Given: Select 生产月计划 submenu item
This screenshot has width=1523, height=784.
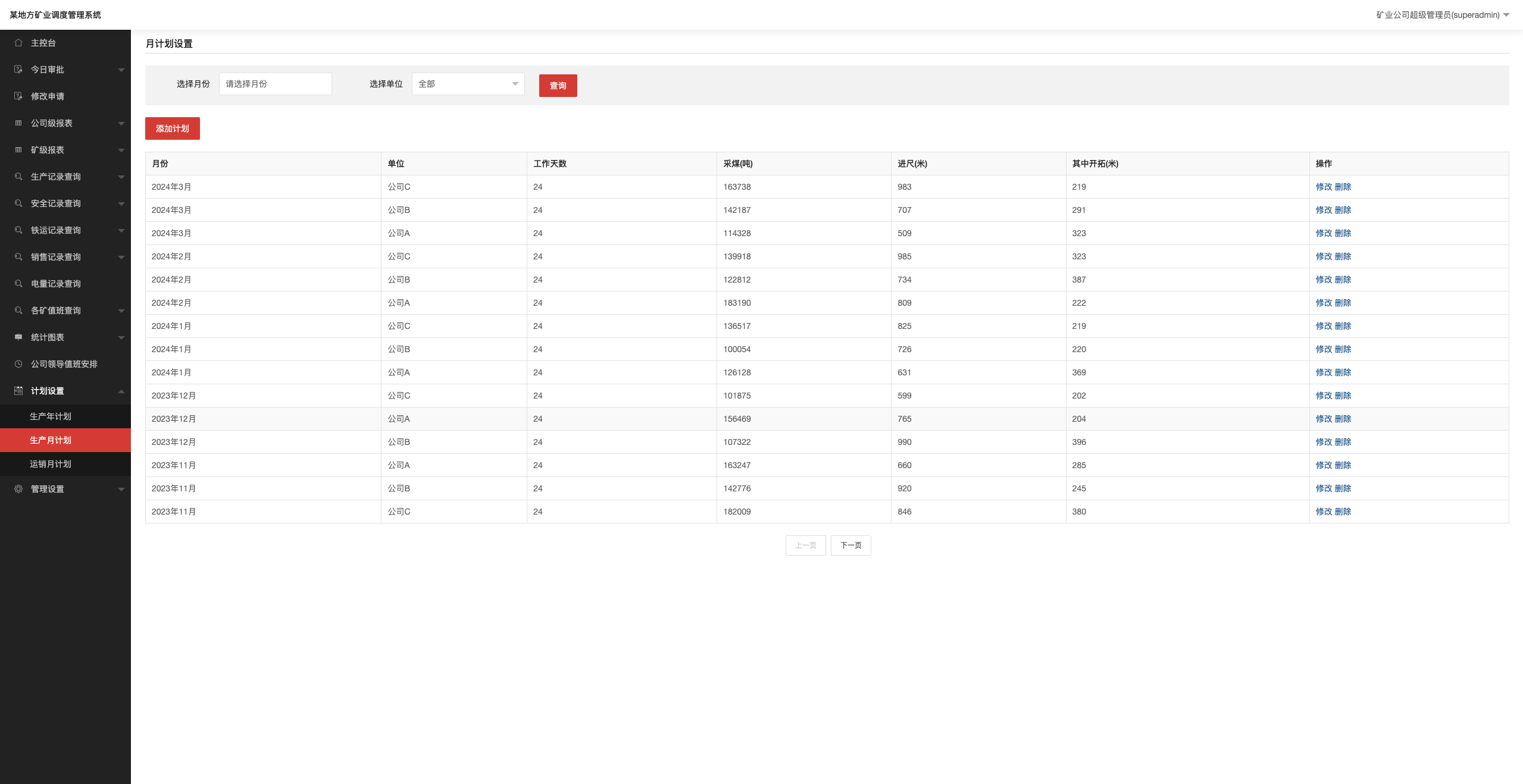Looking at the screenshot, I should coord(65,440).
